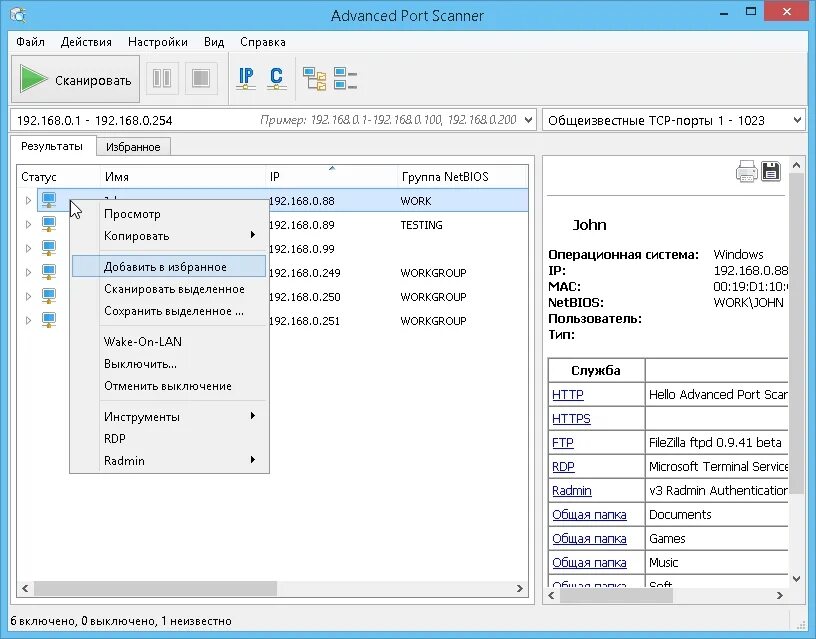This screenshot has width=816, height=639.
Task: Expand the 192.168.0.99 host row
Action: (29, 248)
